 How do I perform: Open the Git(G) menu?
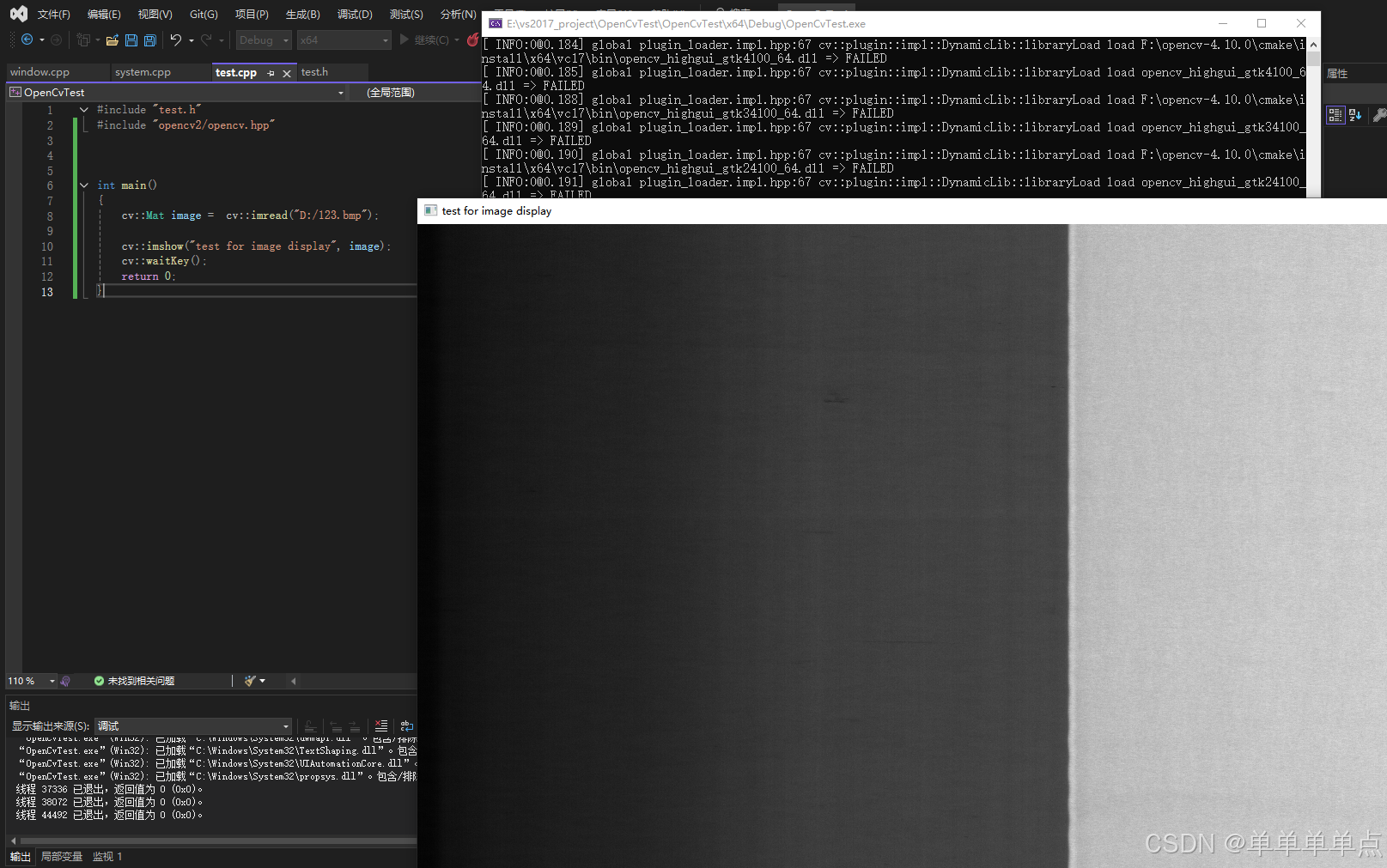[x=204, y=15]
